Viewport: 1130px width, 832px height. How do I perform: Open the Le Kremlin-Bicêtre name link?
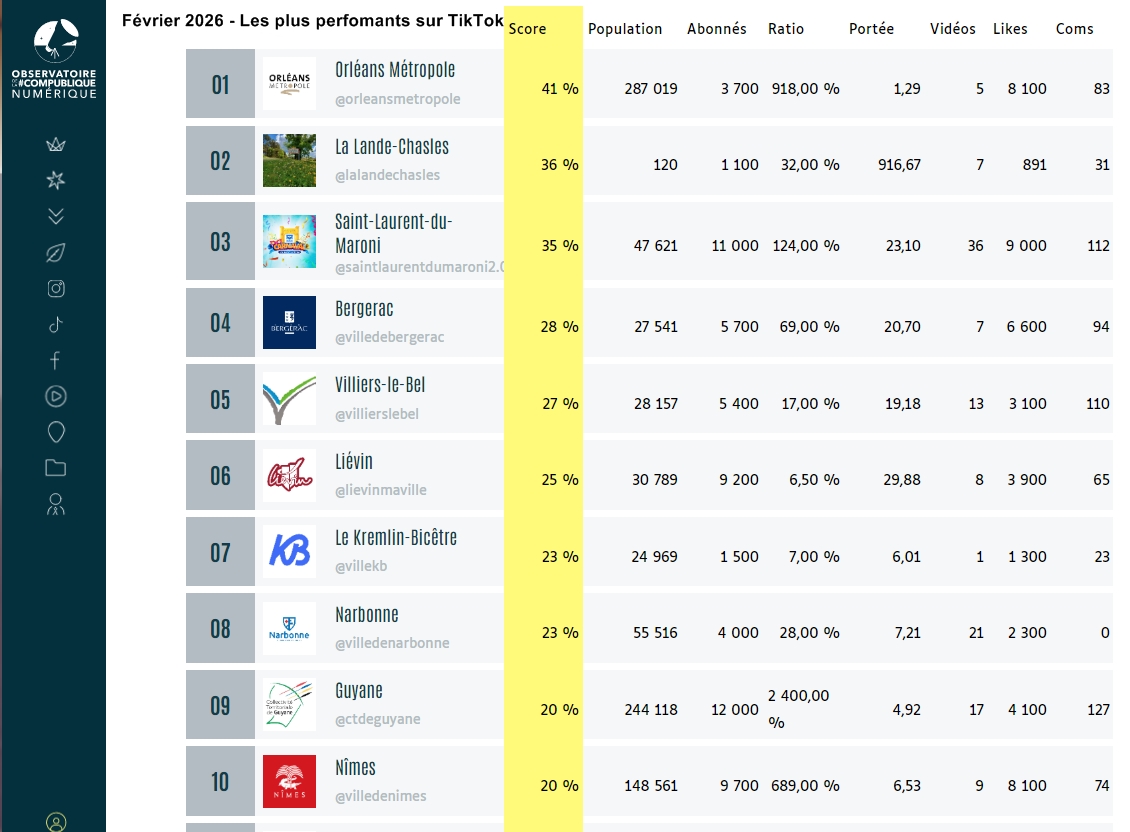coord(396,538)
